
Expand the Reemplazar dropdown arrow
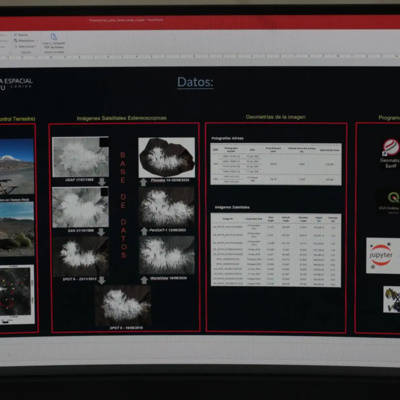[x=37, y=41]
